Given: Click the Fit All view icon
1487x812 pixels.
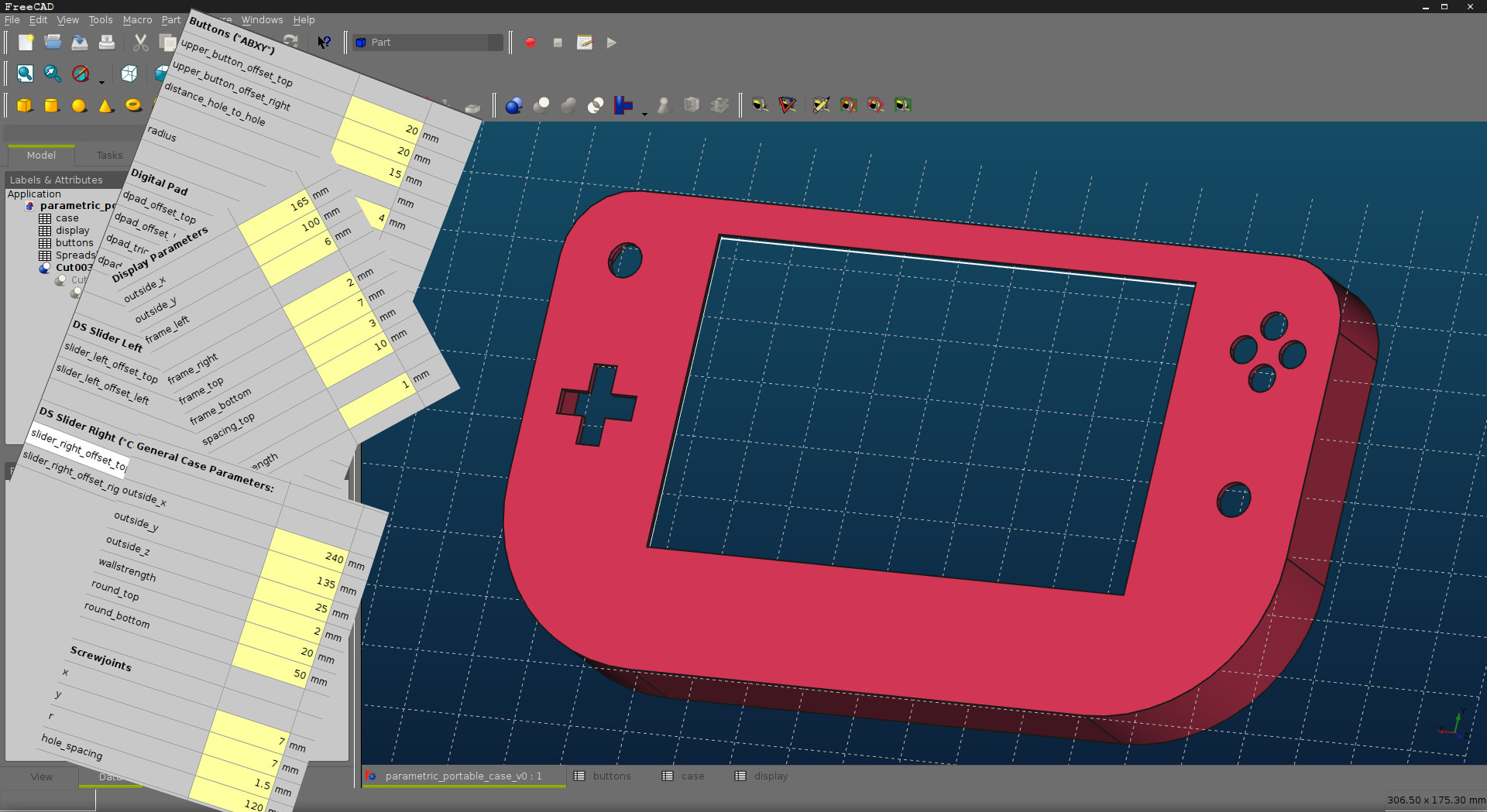Looking at the screenshot, I should 26,74.
